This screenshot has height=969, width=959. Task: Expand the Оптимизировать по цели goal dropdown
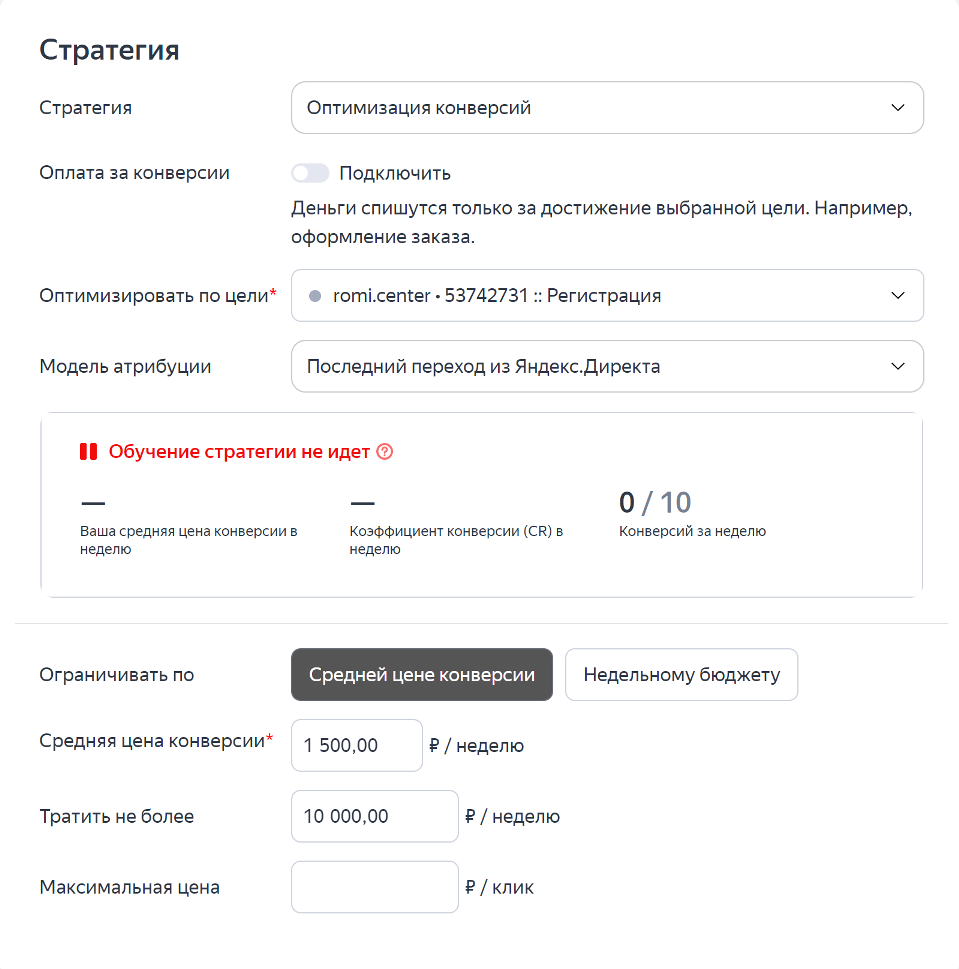point(607,295)
